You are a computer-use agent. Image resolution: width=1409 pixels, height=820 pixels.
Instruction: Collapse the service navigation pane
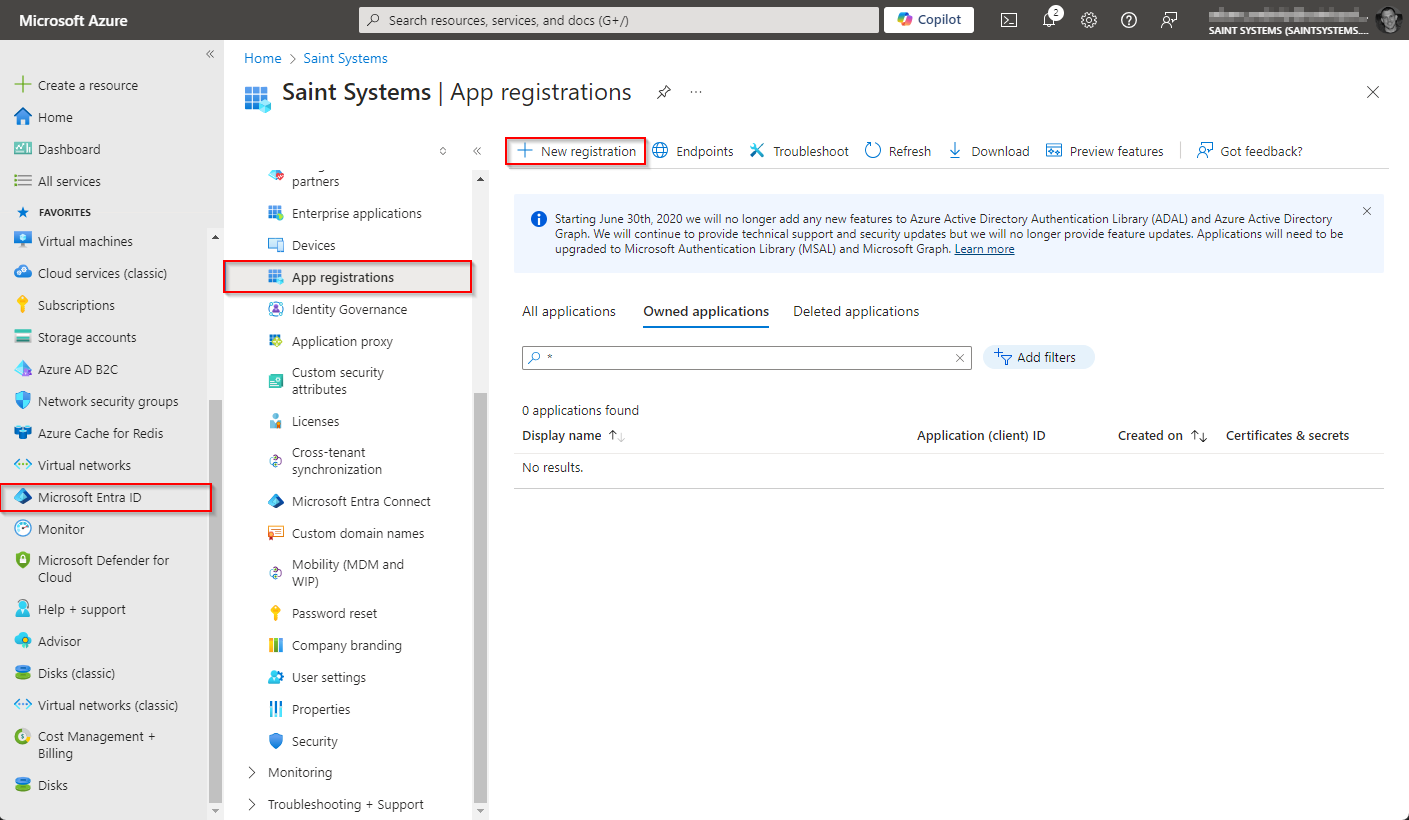(477, 150)
